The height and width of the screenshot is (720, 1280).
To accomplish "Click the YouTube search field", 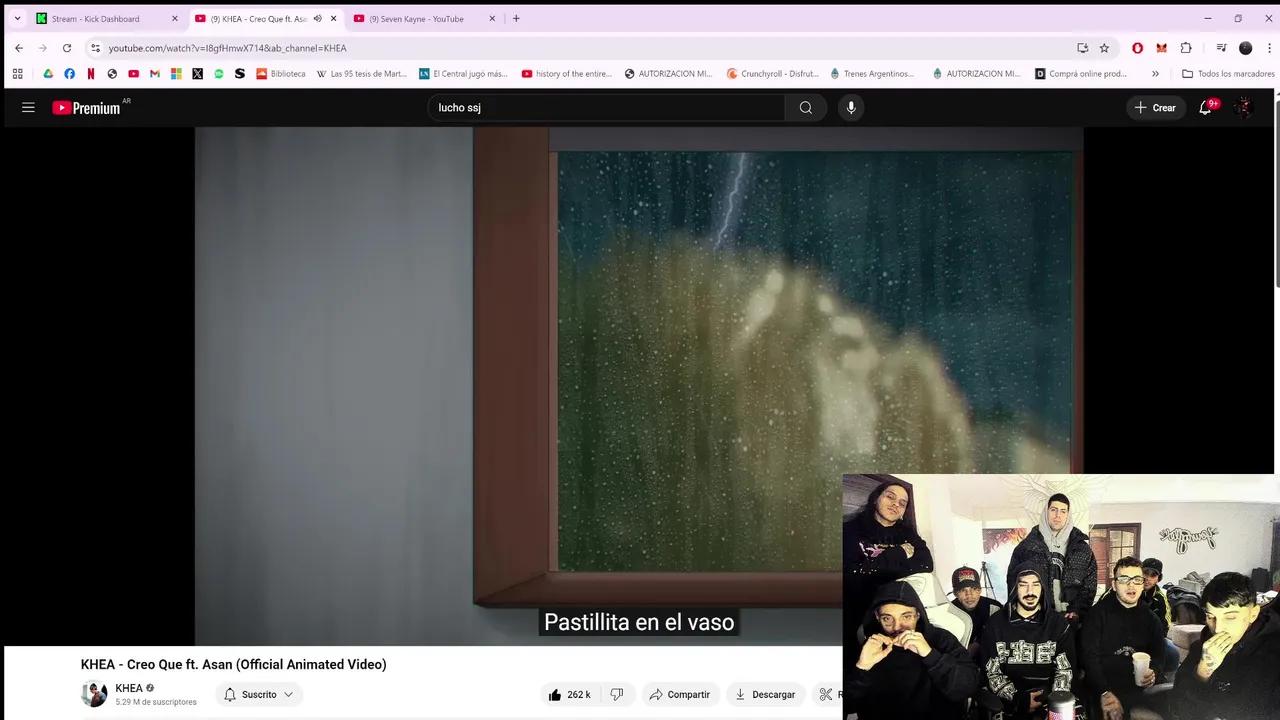I will pos(606,108).
